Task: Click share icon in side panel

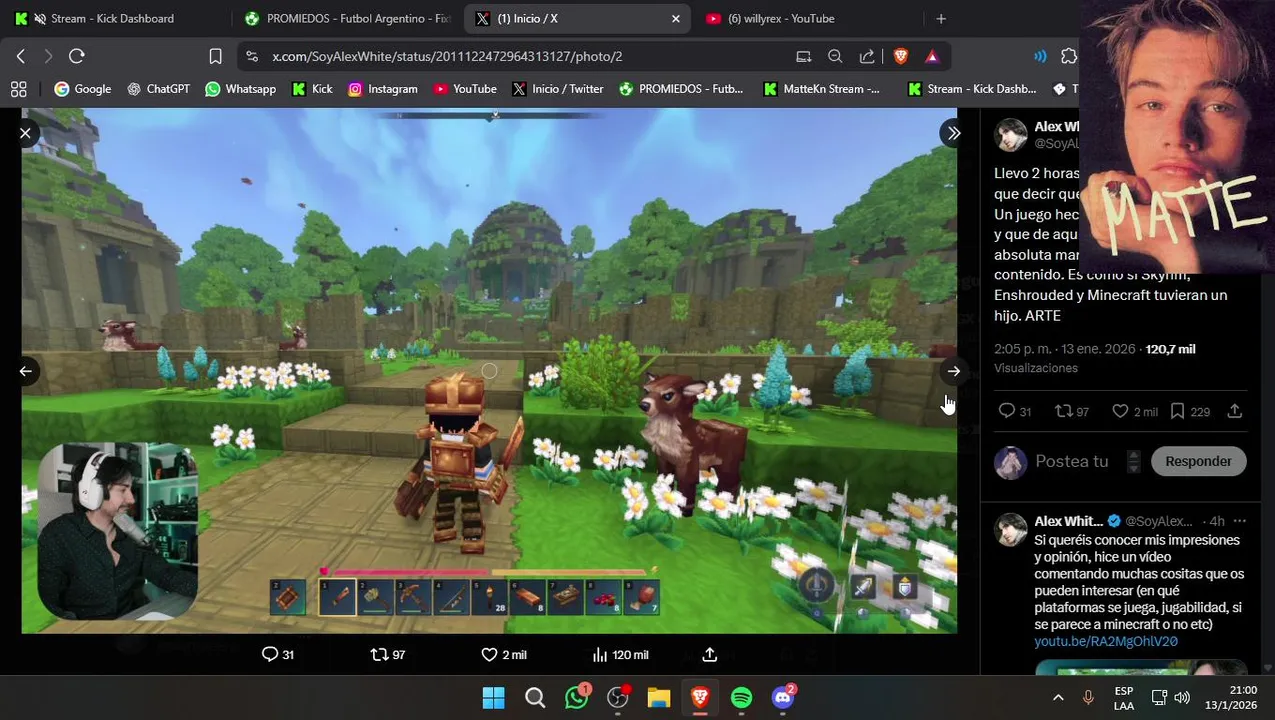Action: point(1235,411)
